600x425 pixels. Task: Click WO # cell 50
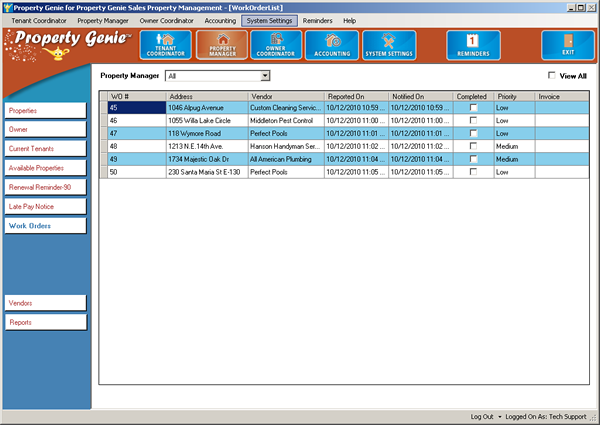[x=137, y=172]
